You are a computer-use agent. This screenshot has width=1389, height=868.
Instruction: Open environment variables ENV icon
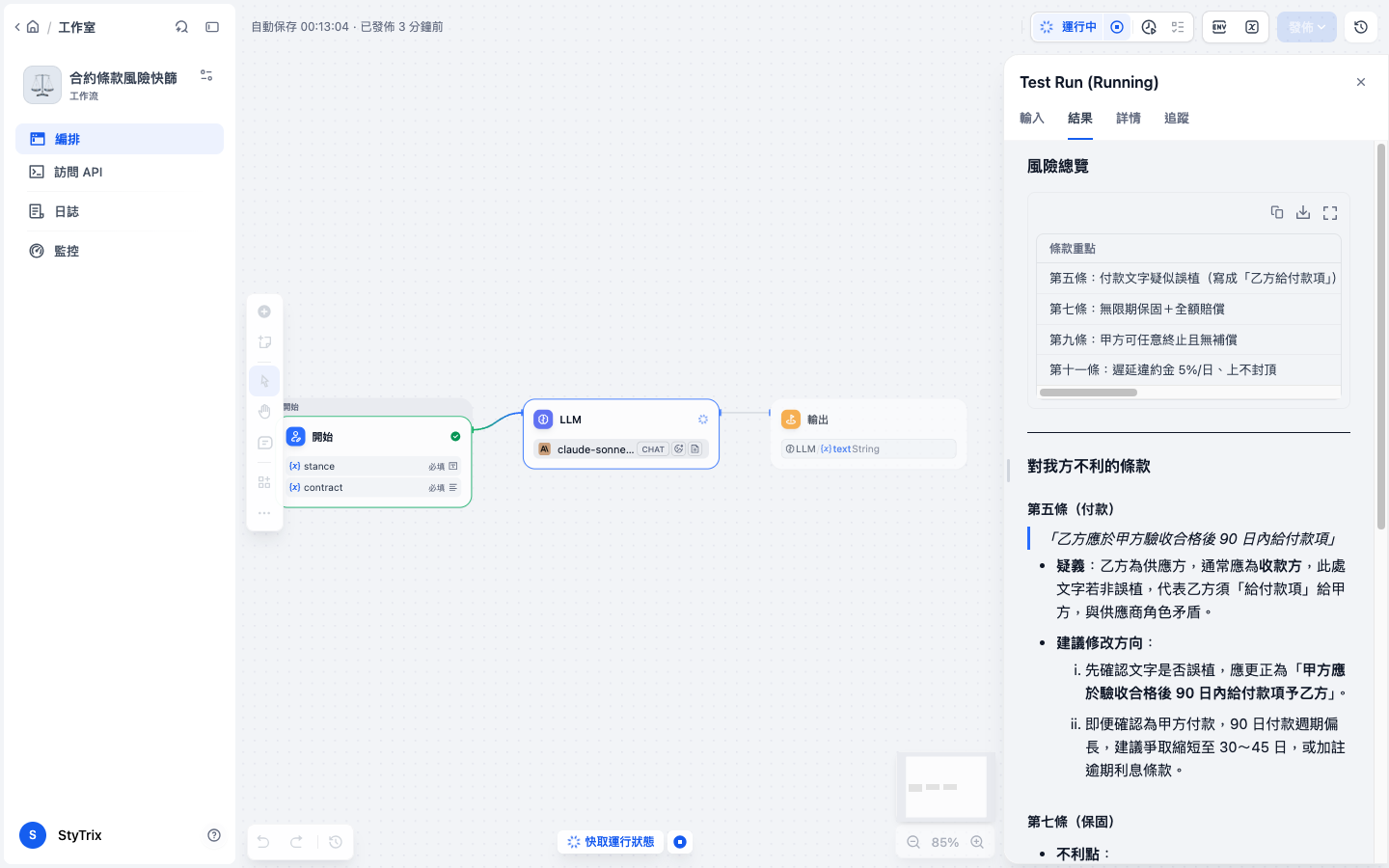pyautogui.click(x=1219, y=27)
